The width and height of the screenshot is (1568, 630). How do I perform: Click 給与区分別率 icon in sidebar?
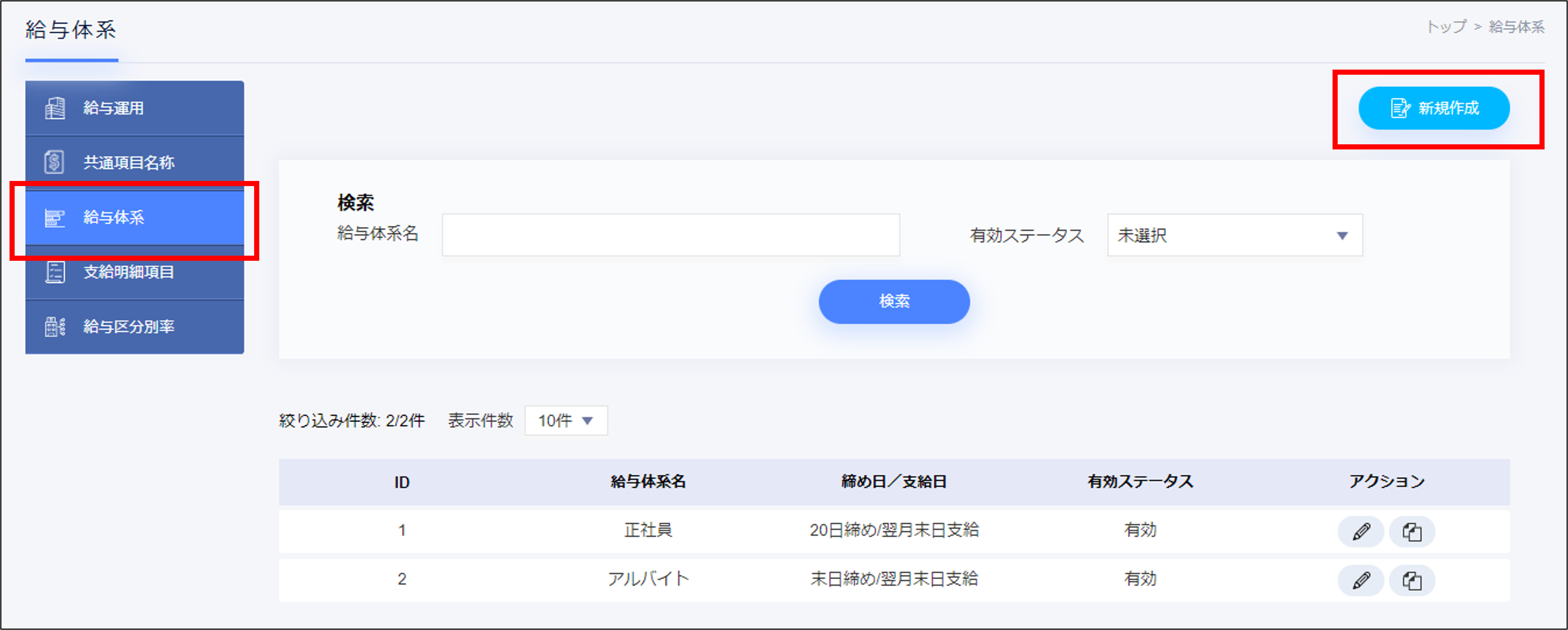tap(55, 327)
